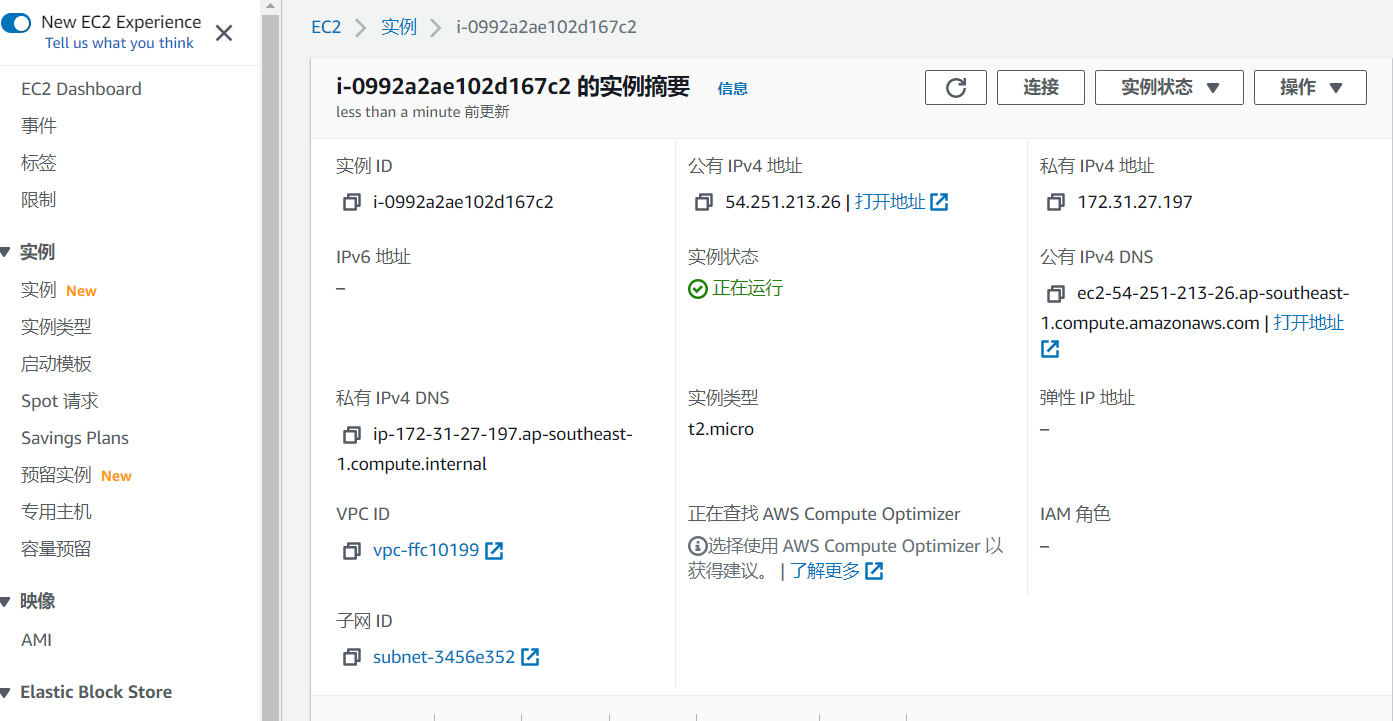Open 专用主机 in the sidebar
Image resolution: width=1393 pixels, height=721 pixels.
click(x=56, y=512)
